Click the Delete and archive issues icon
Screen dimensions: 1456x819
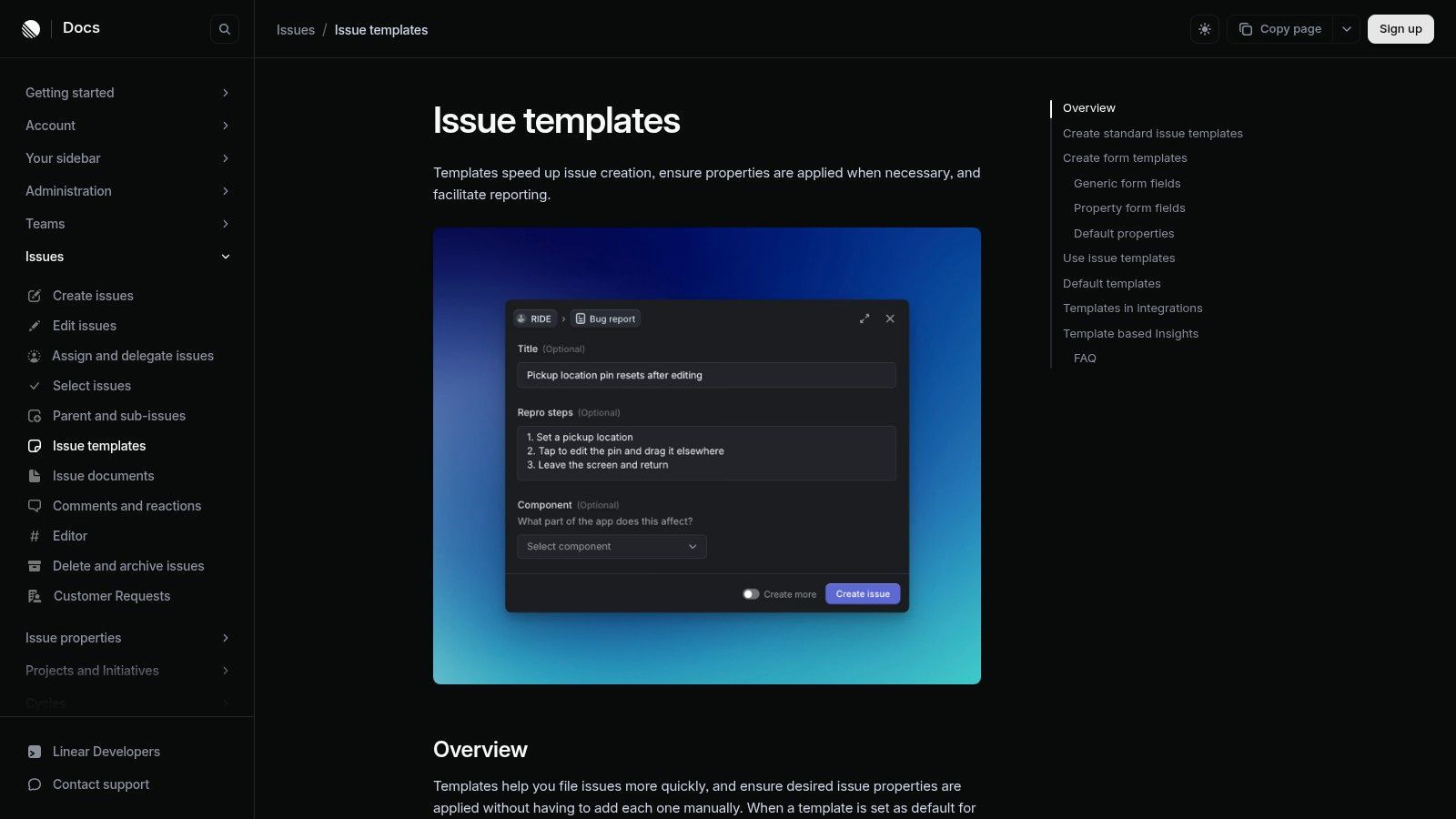point(35,566)
